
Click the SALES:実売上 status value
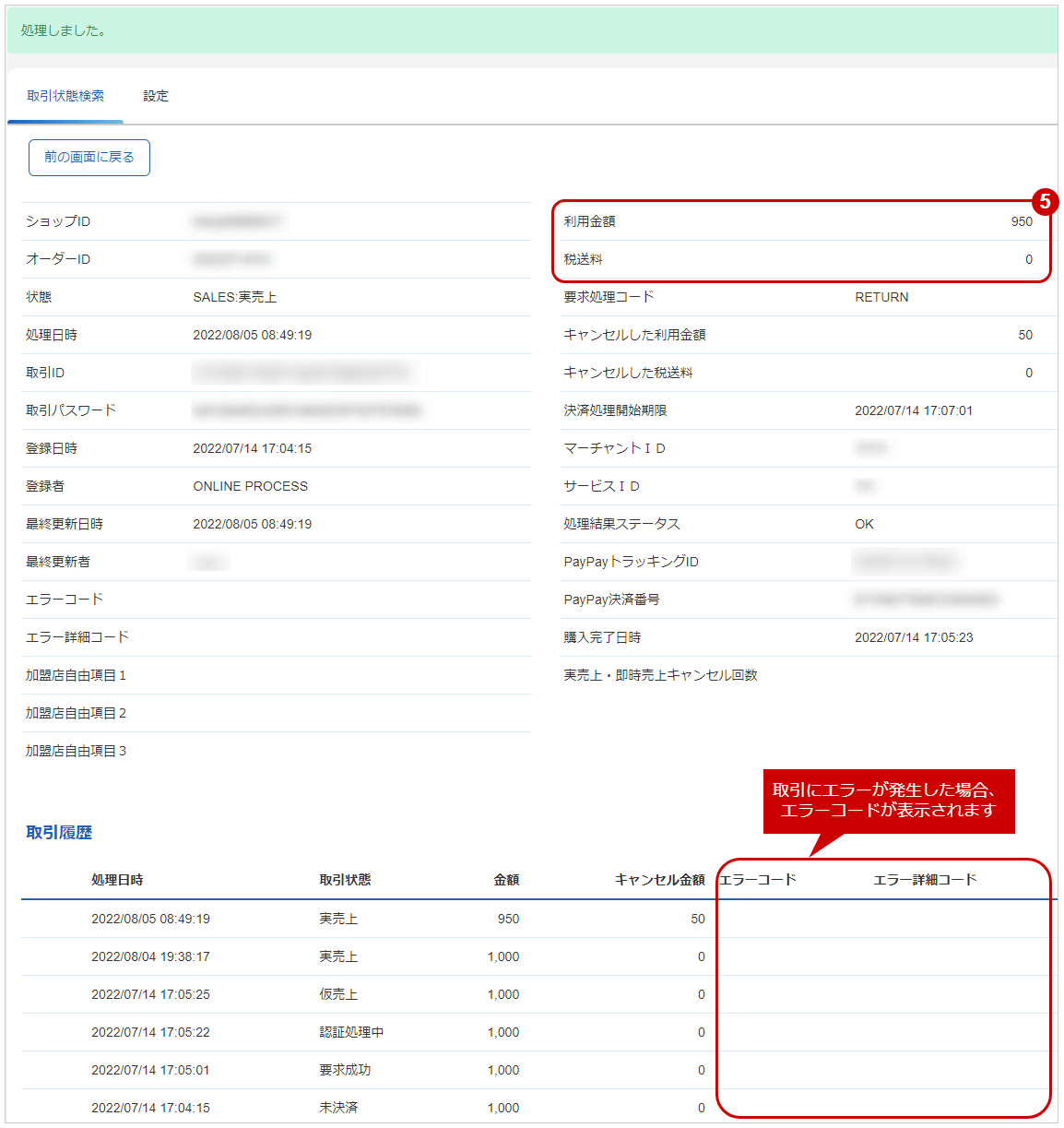coord(235,297)
